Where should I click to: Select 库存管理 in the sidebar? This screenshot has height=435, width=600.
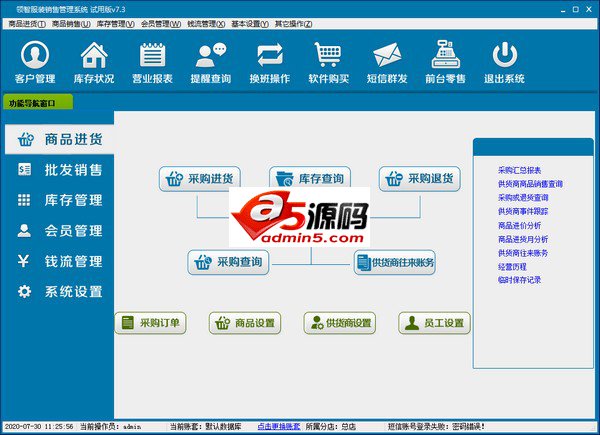pos(59,200)
